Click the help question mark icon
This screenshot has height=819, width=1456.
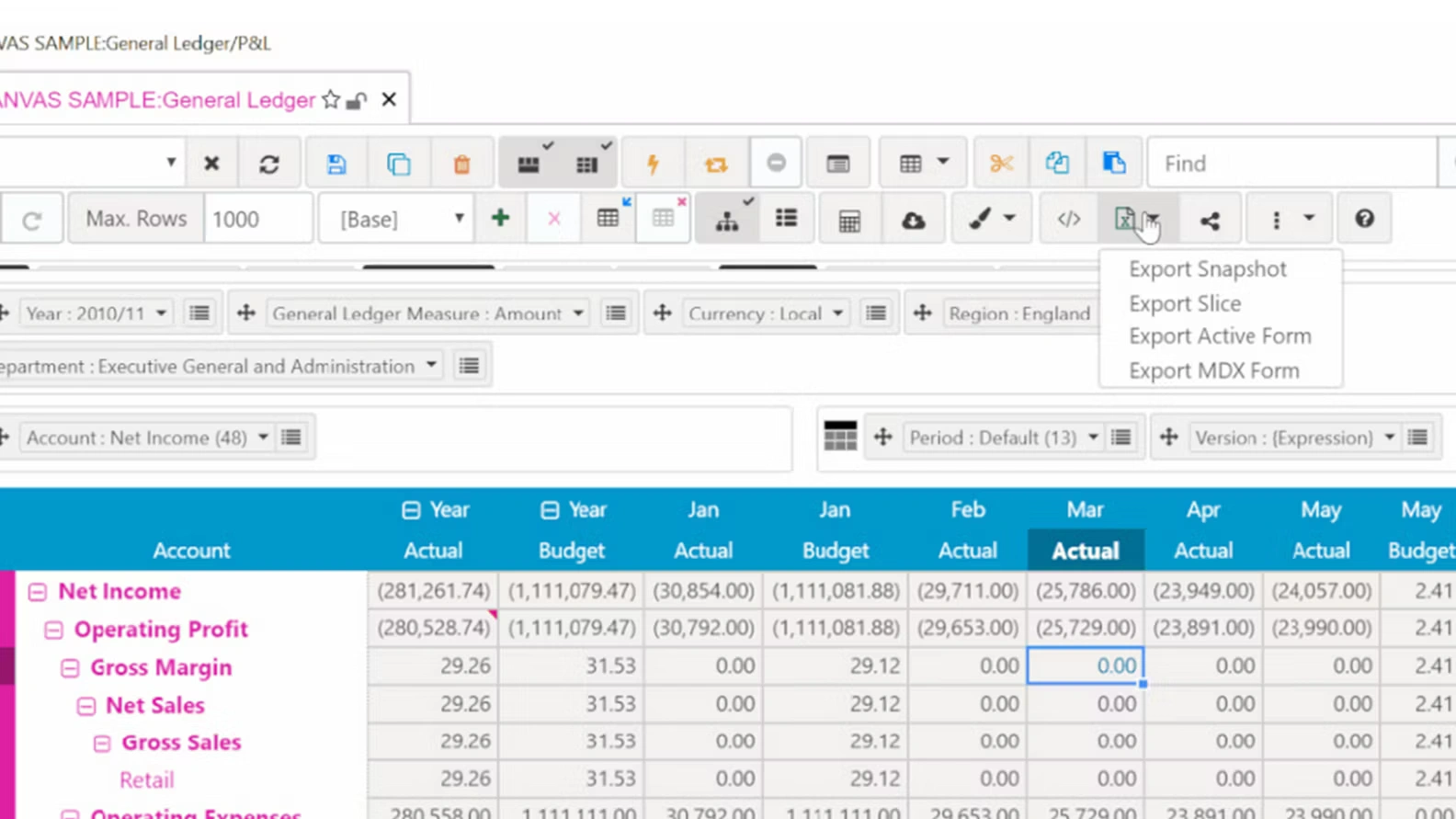point(1364,219)
